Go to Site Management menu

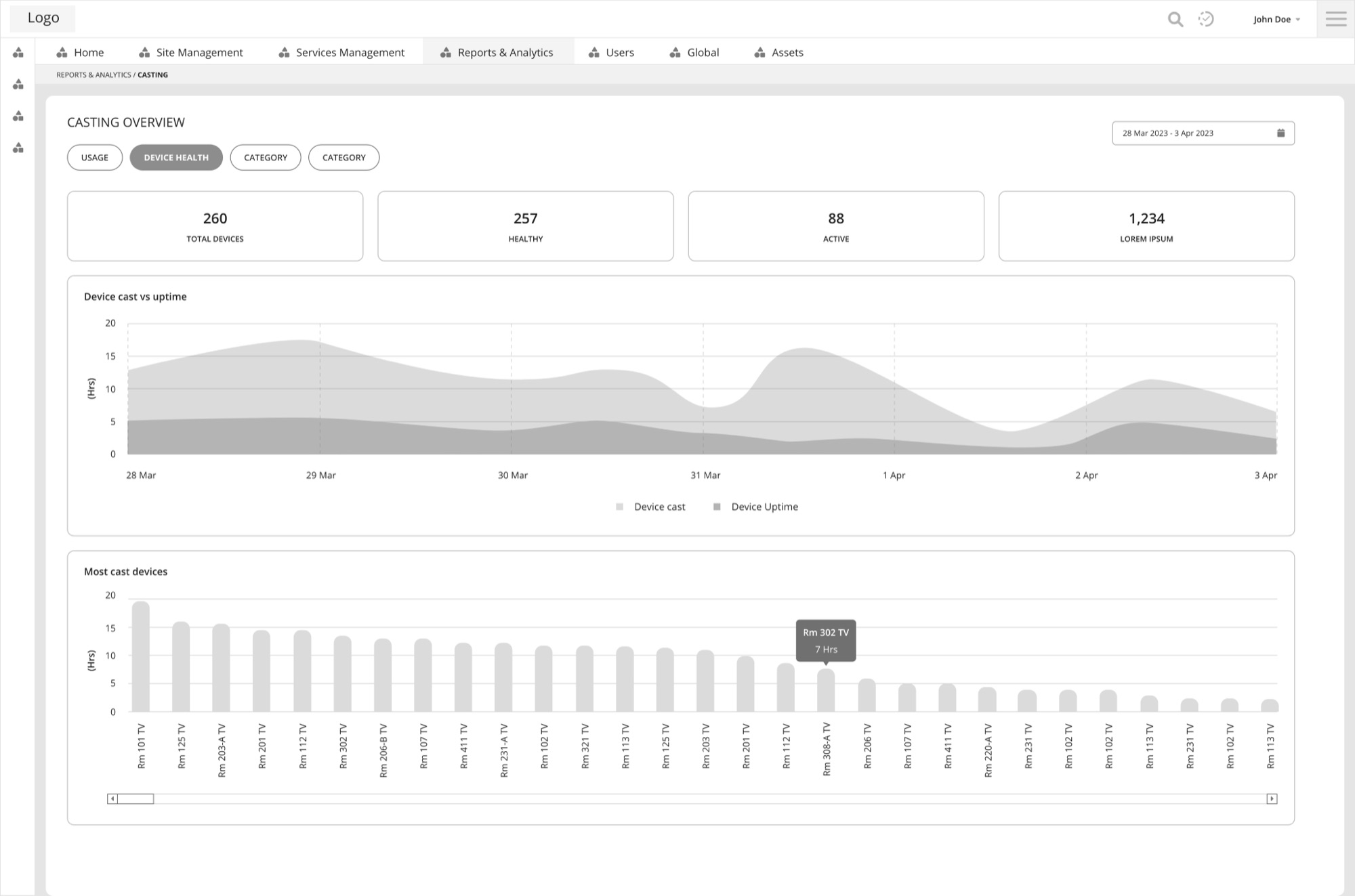(191, 52)
